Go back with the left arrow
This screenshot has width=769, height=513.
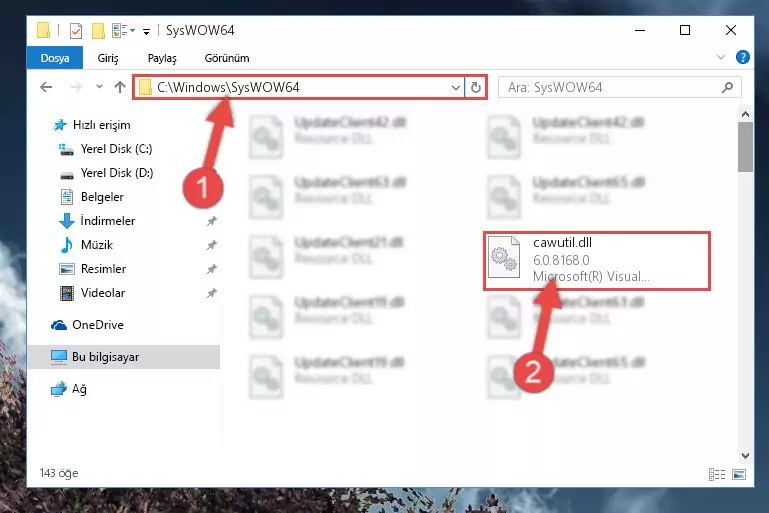click(x=46, y=87)
